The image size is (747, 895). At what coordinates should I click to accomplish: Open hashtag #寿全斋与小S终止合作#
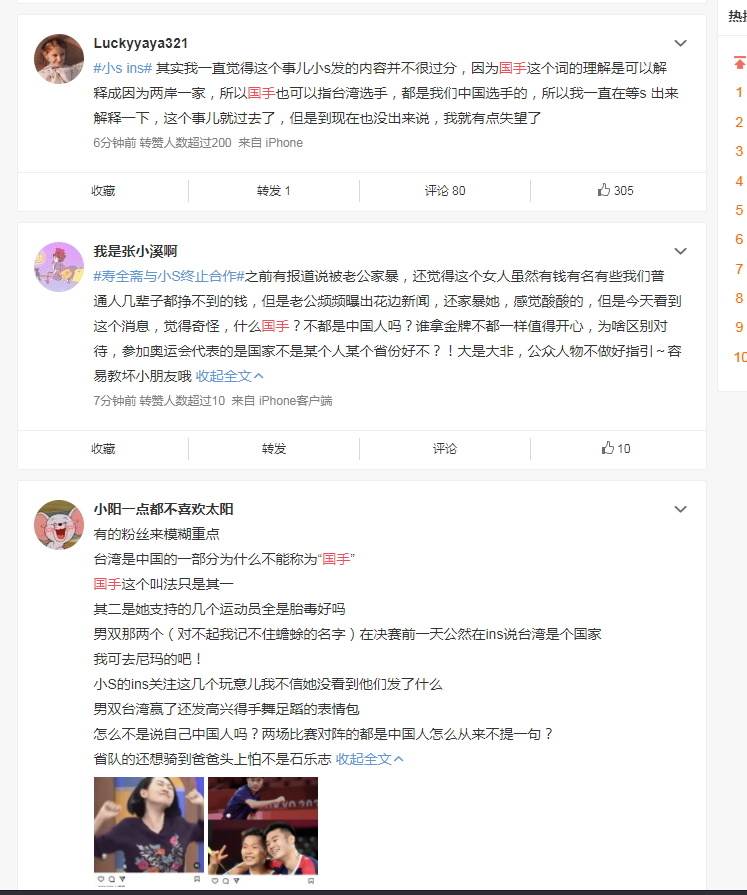tap(169, 276)
